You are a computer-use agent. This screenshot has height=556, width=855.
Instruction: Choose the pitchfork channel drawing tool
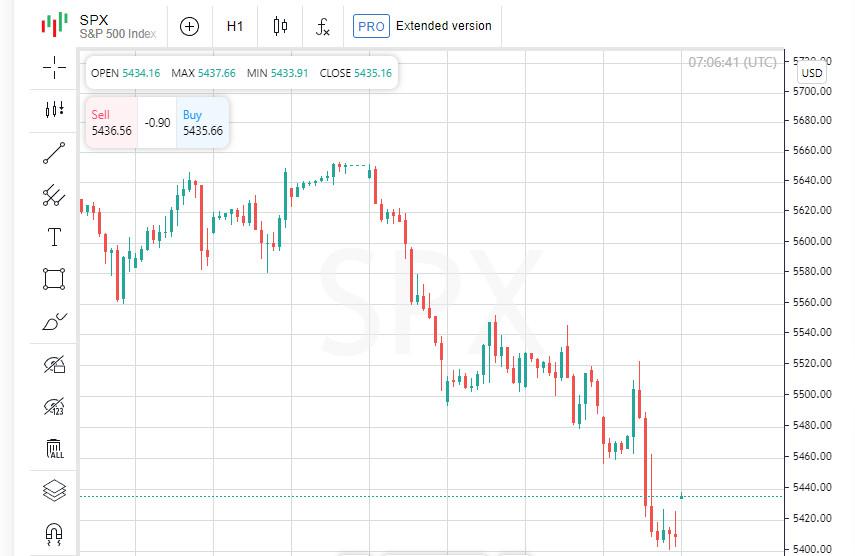point(54,195)
